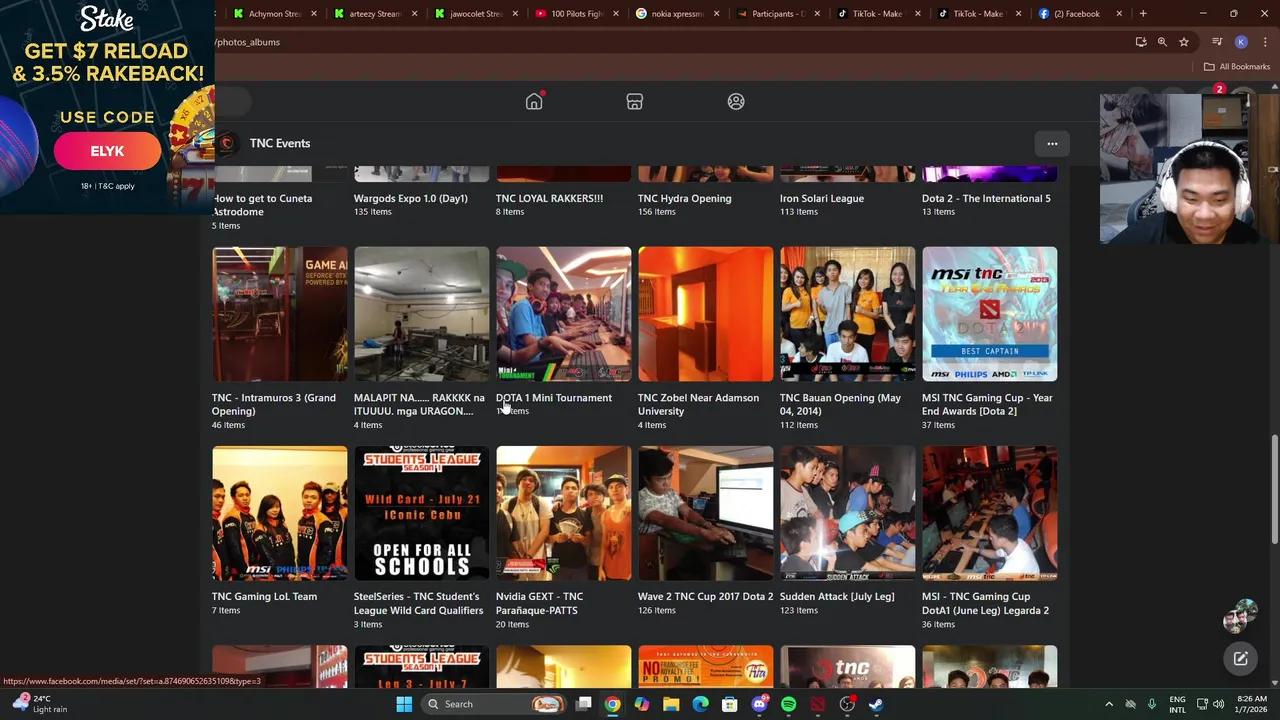The width and height of the screenshot is (1280, 720).
Task: Open the TNC Events page title link
Action: click(280, 143)
